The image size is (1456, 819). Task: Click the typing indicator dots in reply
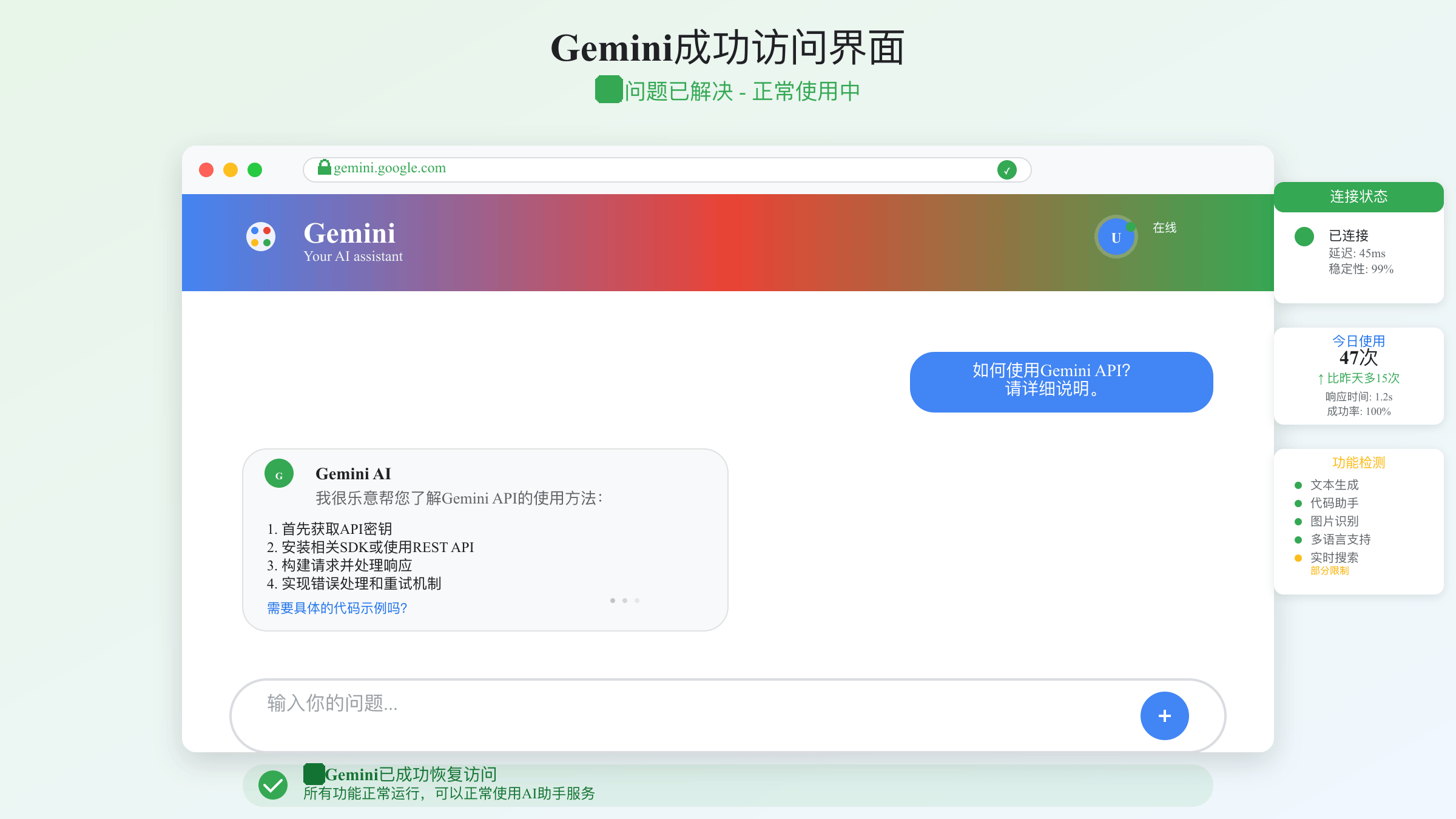[625, 601]
